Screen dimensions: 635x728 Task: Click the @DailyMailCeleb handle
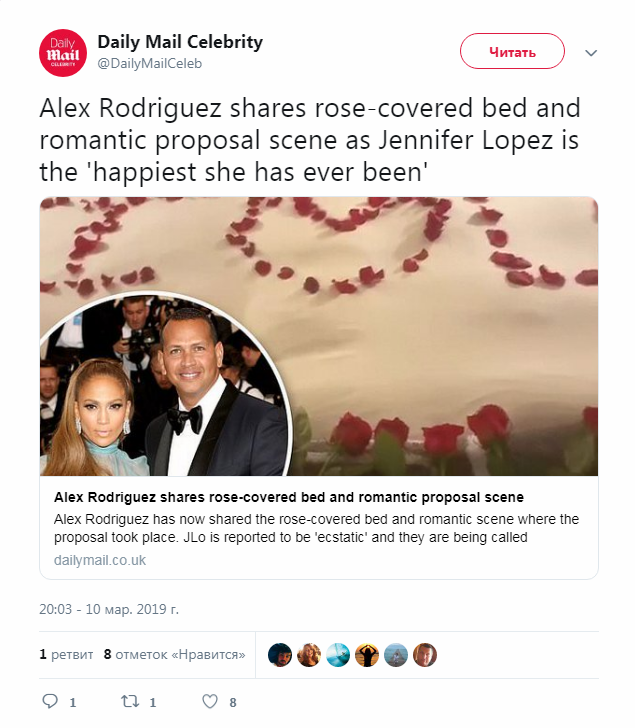coord(149,63)
